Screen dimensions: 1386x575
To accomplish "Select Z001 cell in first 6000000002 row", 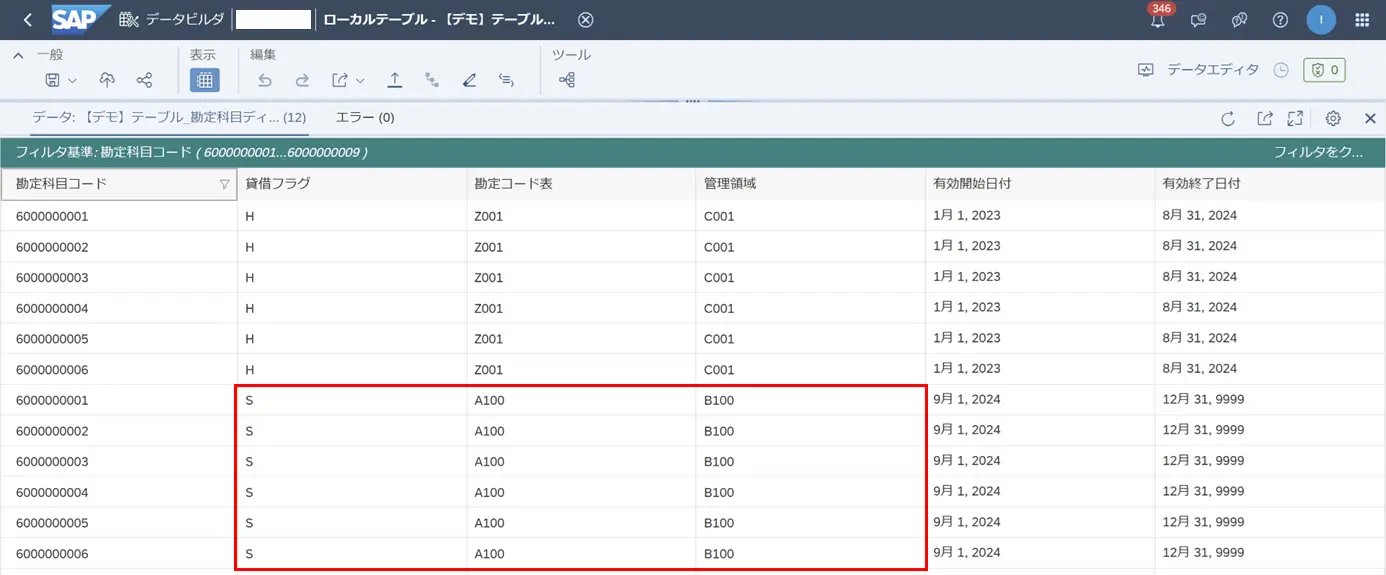I will coord(581,247).
